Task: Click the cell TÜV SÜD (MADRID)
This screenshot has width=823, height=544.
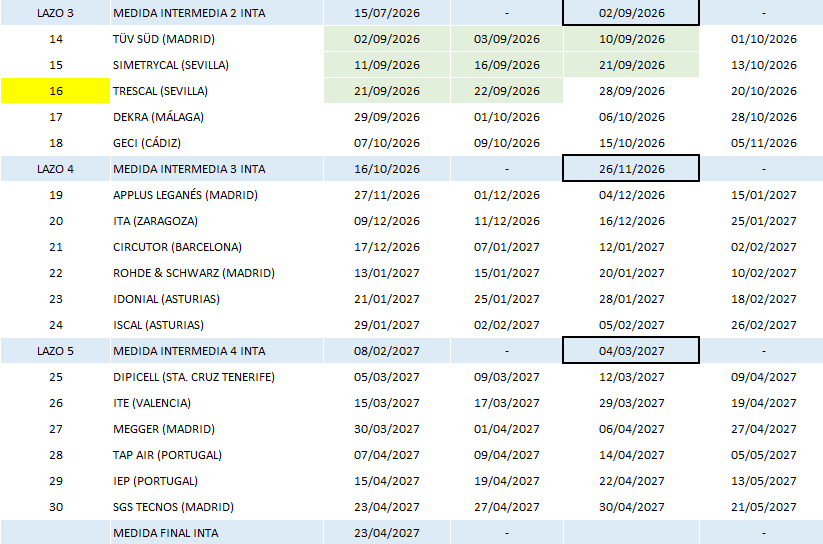Action: pos(217,39)
